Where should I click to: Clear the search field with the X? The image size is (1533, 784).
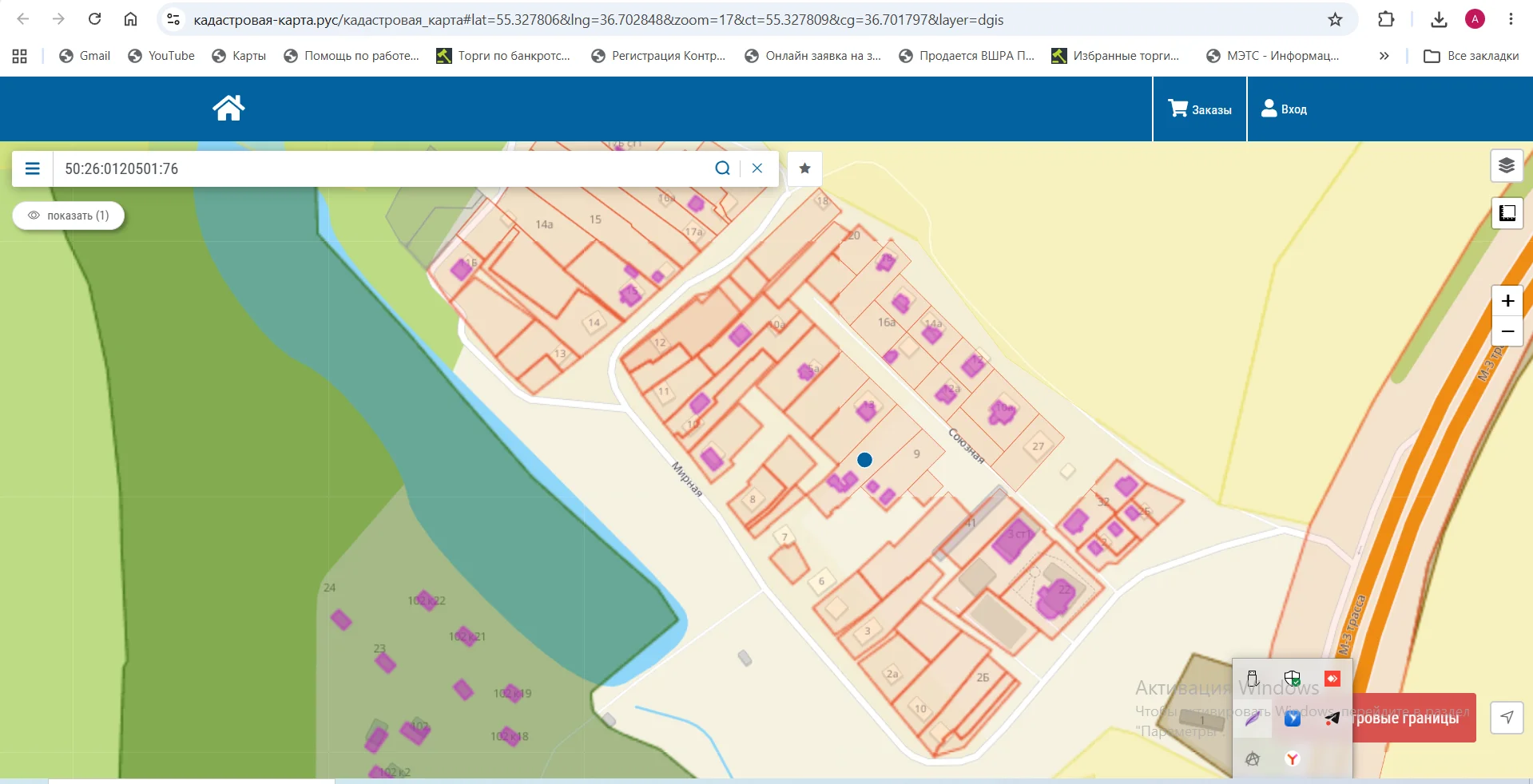757,168
